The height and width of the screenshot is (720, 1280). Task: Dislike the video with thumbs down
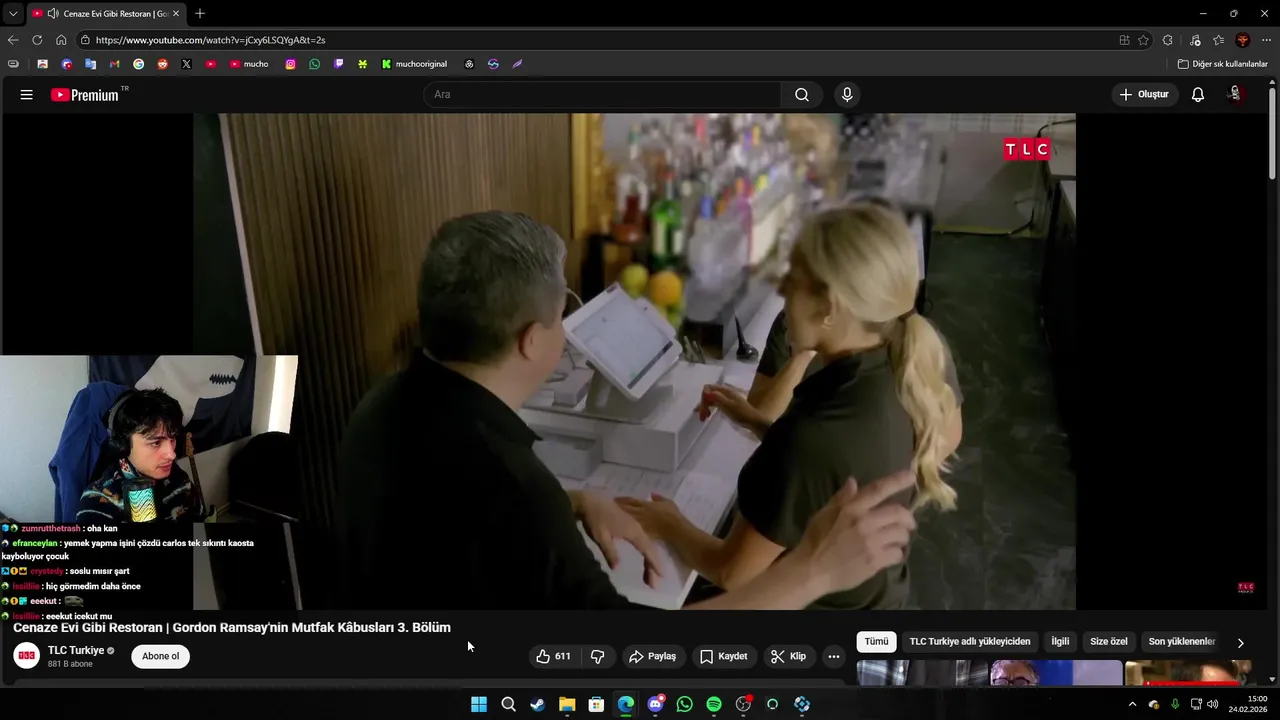[597, 657]
